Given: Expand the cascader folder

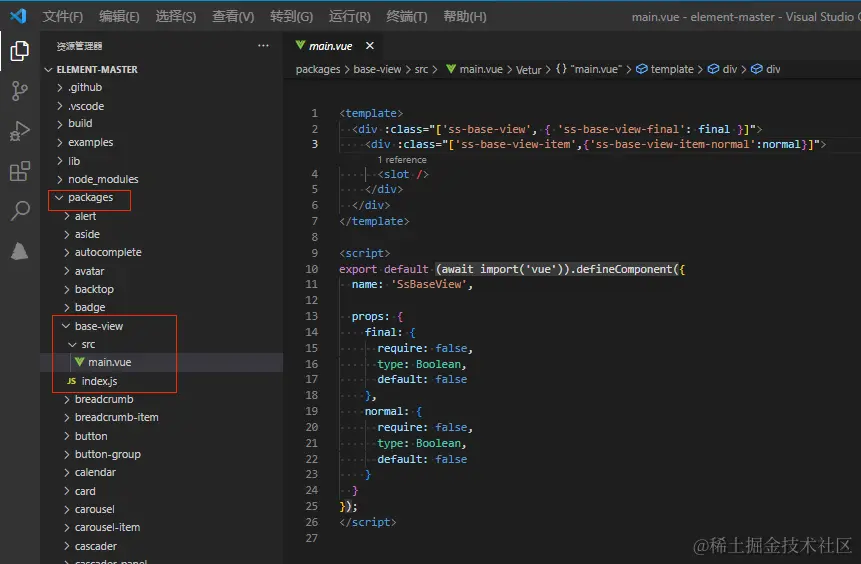Looking at the screenshot, I should pyautogui.click(x=161, y=546).
